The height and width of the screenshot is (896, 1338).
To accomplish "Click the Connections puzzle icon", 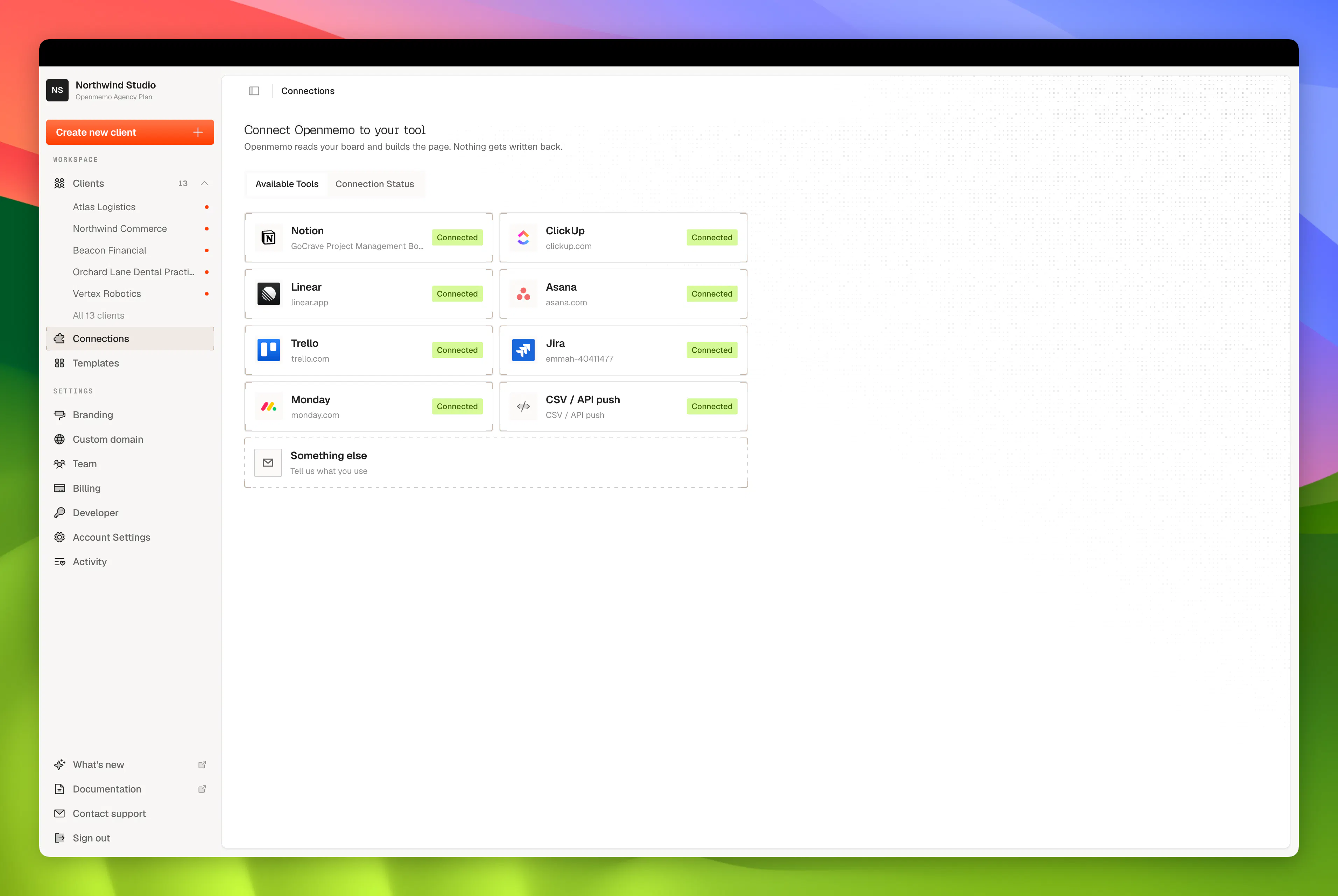I will [x=59, y=339].
